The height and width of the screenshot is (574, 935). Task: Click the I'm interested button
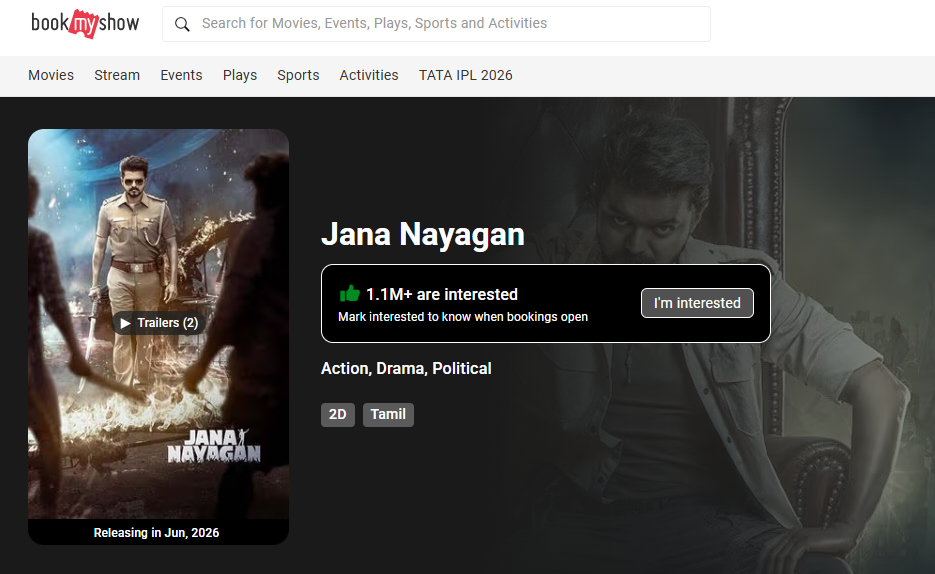point(697,303)
